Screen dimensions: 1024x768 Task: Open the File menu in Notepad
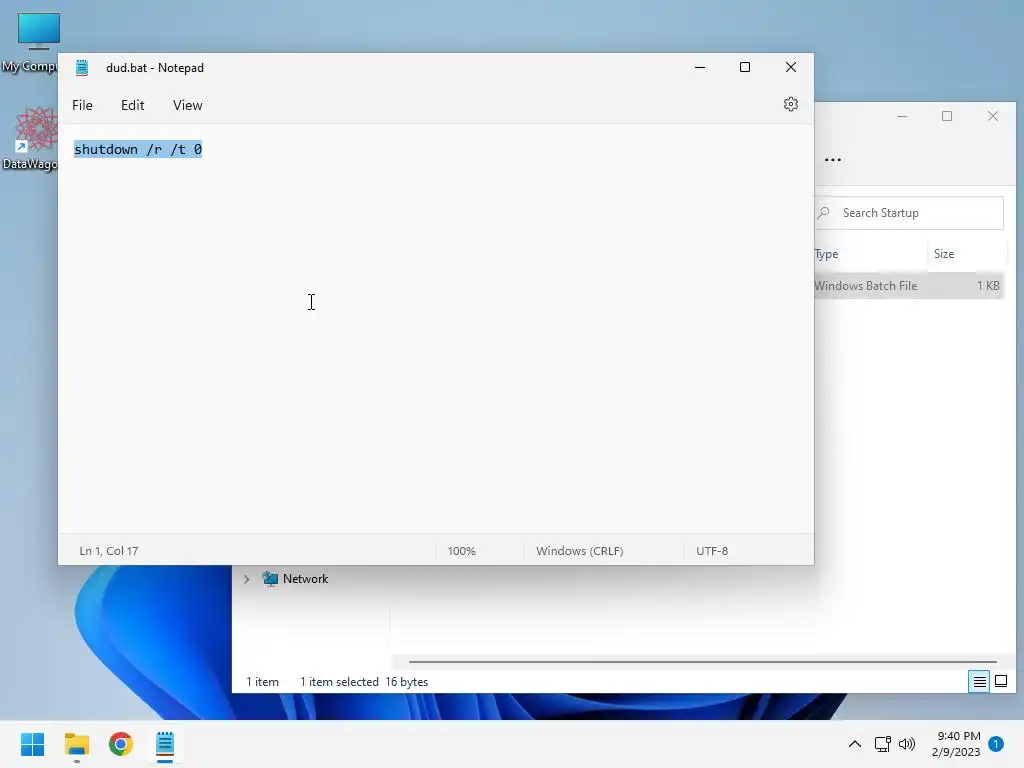coord(82,105)
